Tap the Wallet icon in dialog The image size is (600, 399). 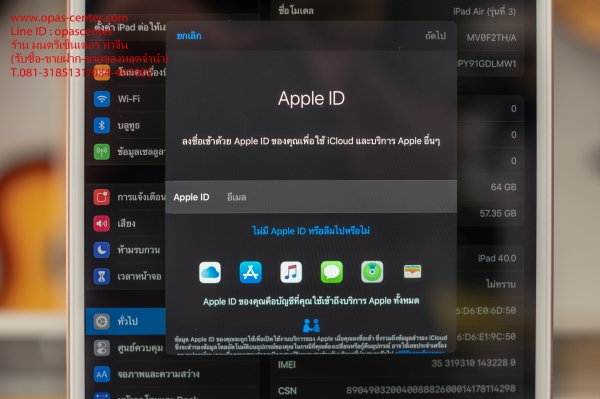pos(412,272)
